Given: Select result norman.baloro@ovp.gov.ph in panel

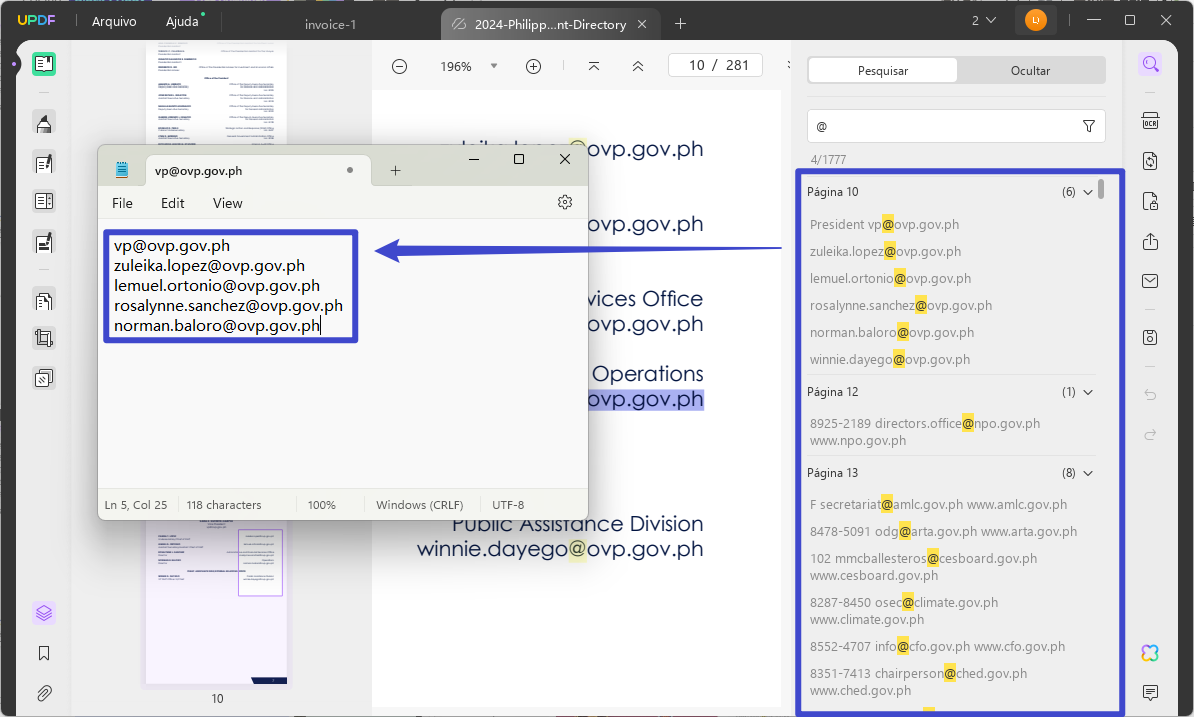Looking at the screenshot, I should tap(892, 333).
